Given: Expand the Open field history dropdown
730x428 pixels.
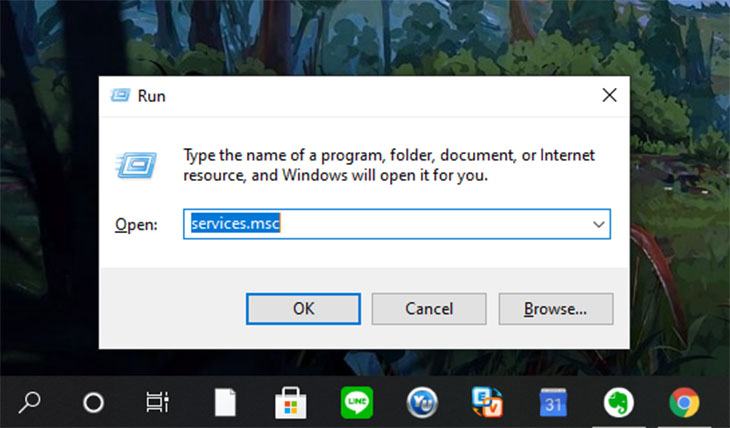Looking at the screenshot, I should [599, 224].
